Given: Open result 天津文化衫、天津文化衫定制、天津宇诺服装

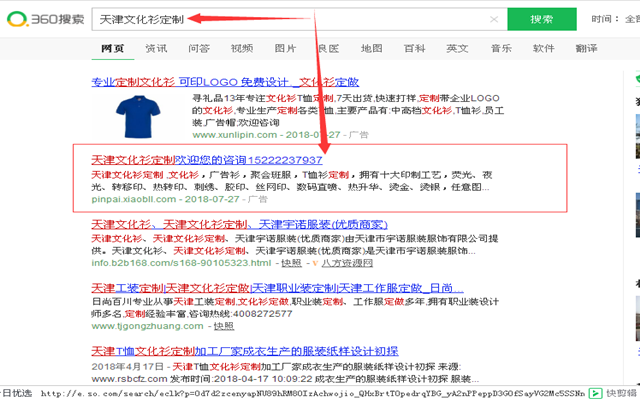Looking at the screenshot, I should pos(239,224).
